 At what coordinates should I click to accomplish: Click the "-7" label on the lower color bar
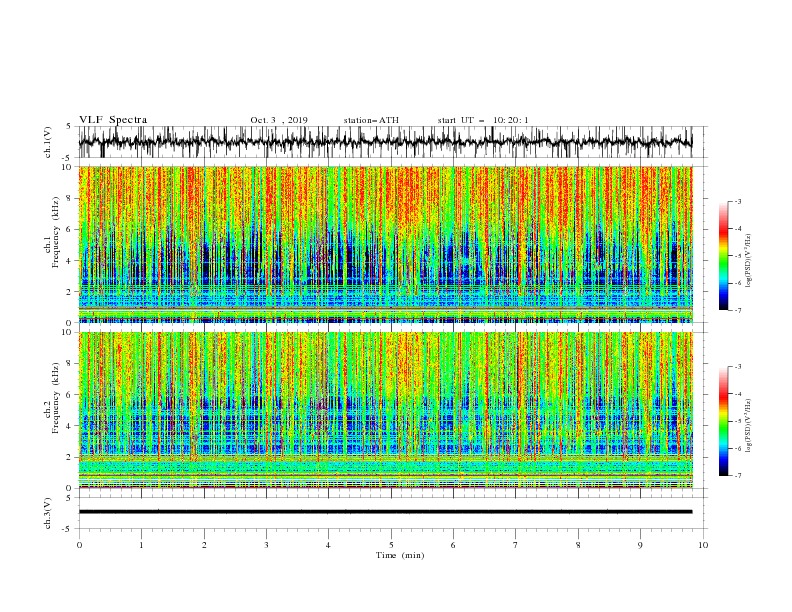tap(737, 476)
